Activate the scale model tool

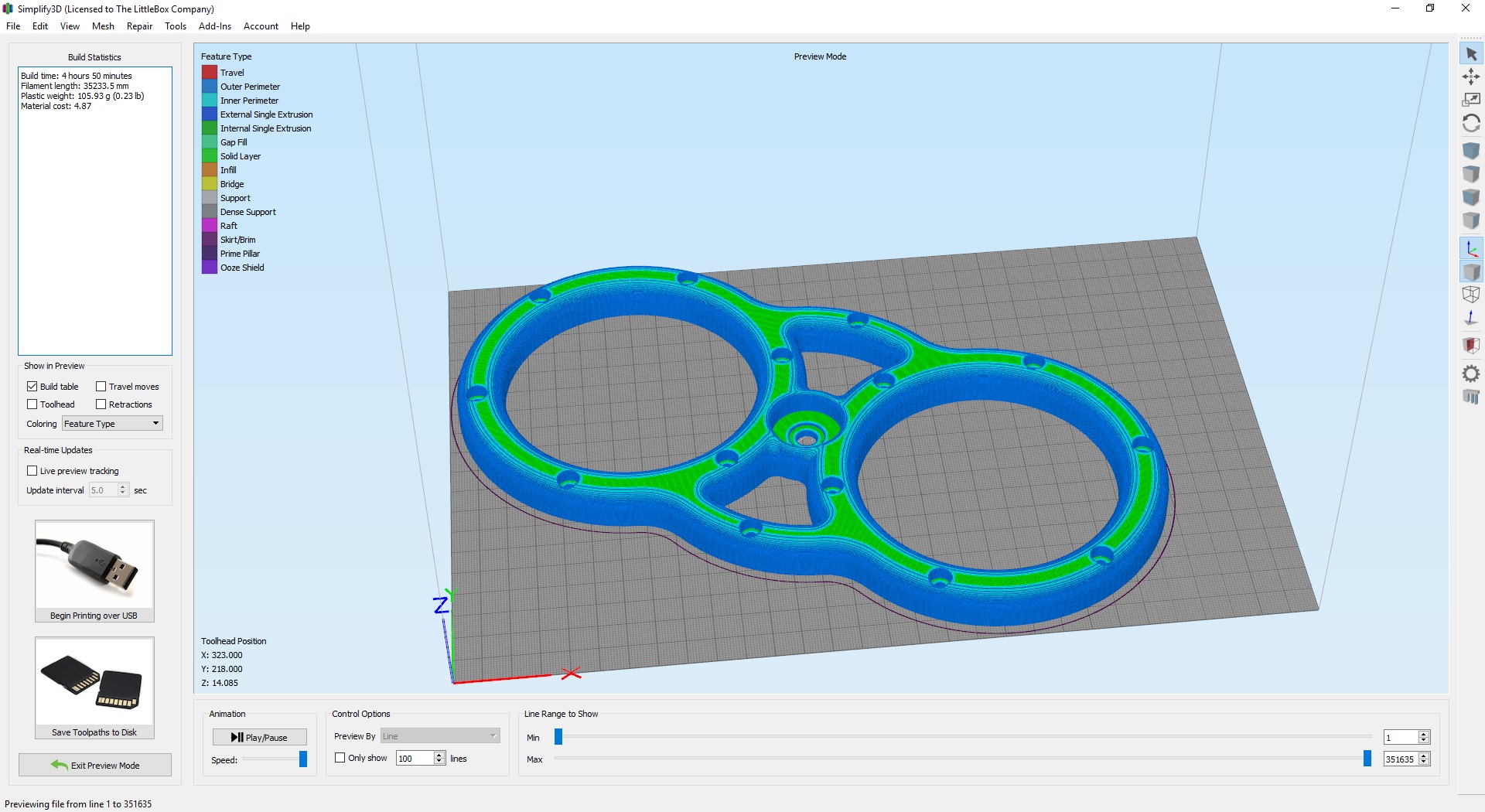(1471, 100)
